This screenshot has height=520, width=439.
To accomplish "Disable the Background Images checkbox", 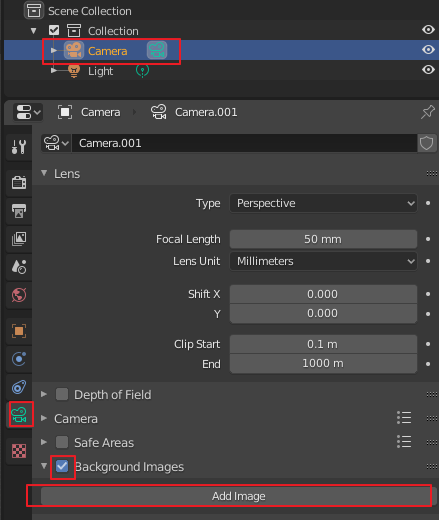I will tap(62, 466).
